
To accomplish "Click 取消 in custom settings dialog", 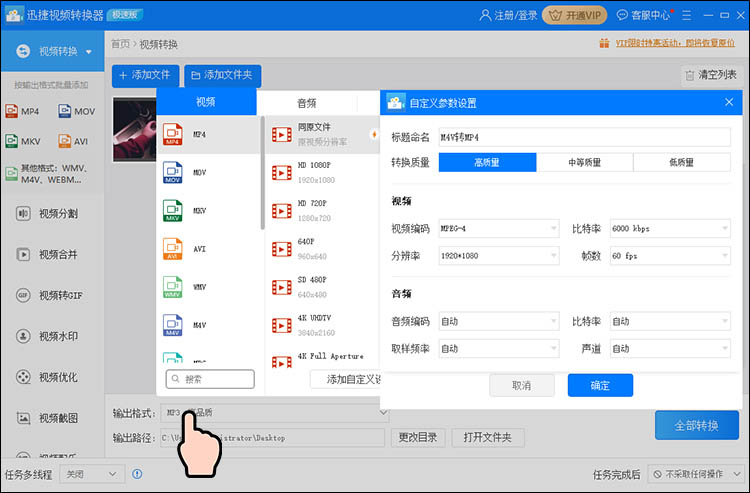I will 522,385.
